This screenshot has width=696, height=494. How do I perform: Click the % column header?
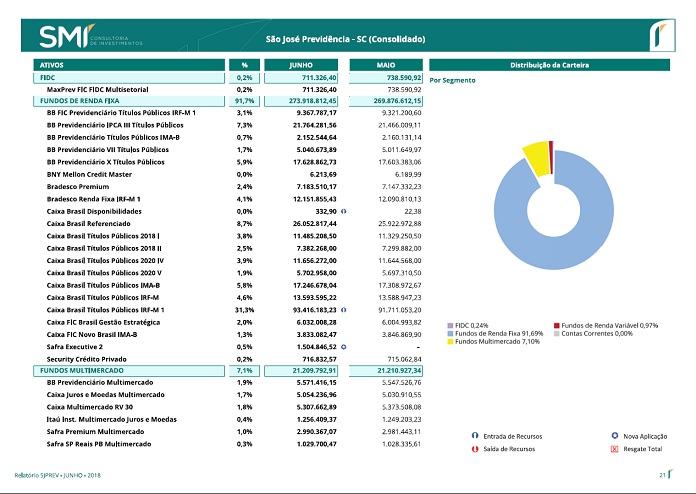pos(244,65)
